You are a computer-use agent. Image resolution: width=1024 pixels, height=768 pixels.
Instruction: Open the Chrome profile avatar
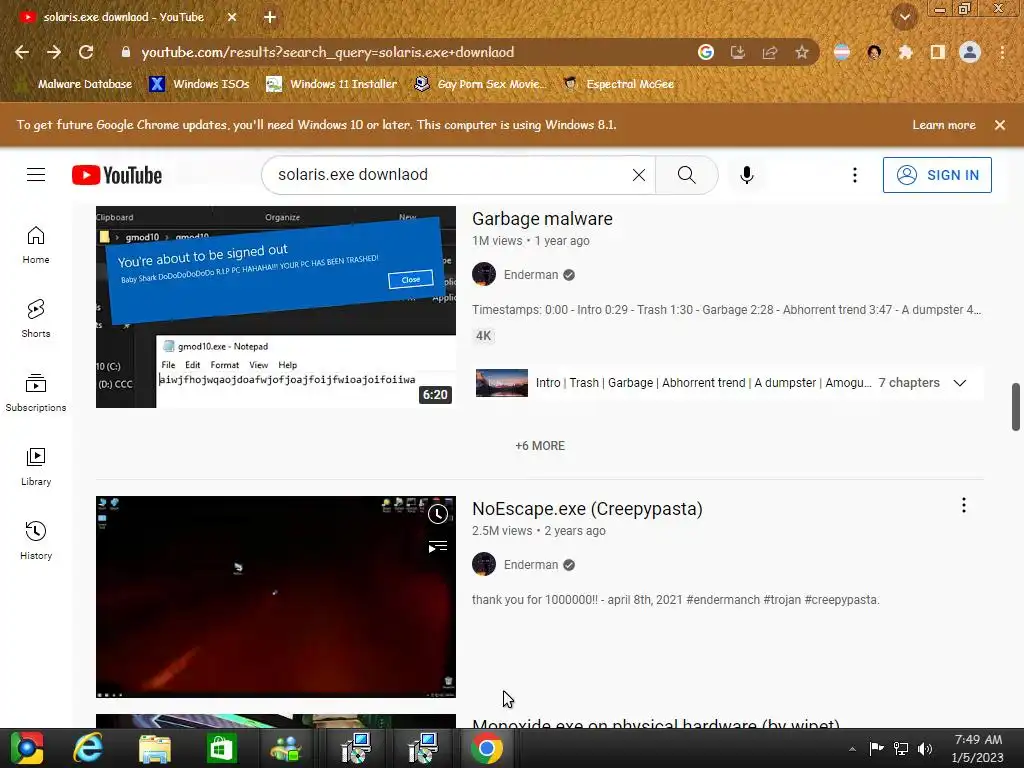tap(970, 52)
